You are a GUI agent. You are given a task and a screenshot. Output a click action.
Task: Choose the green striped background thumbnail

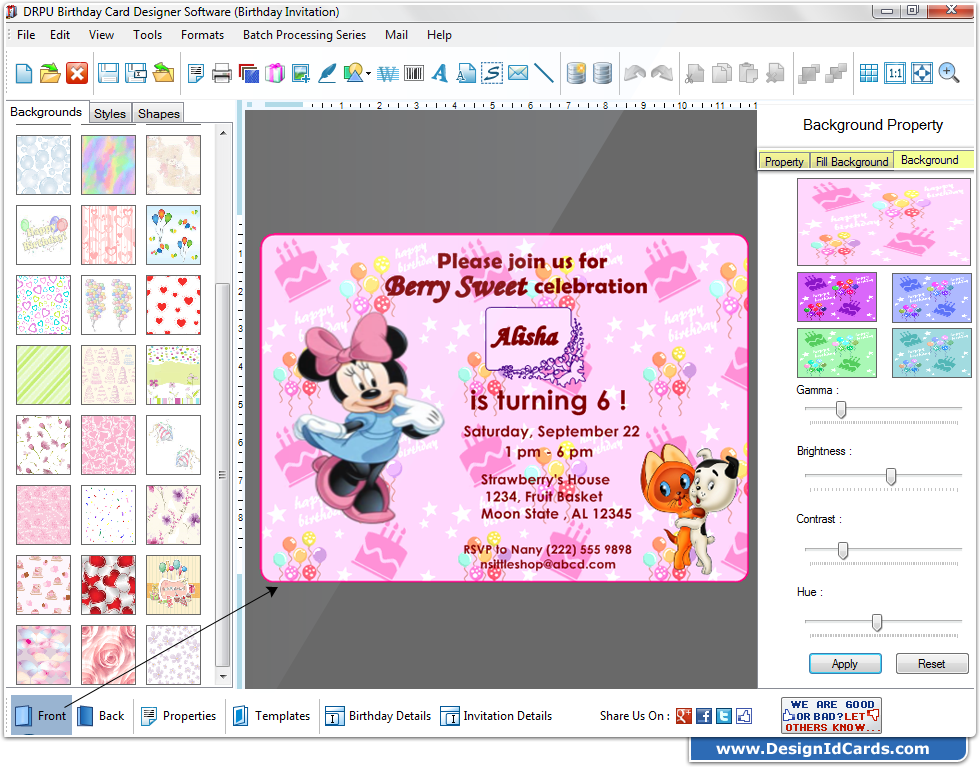click(43, 375)
